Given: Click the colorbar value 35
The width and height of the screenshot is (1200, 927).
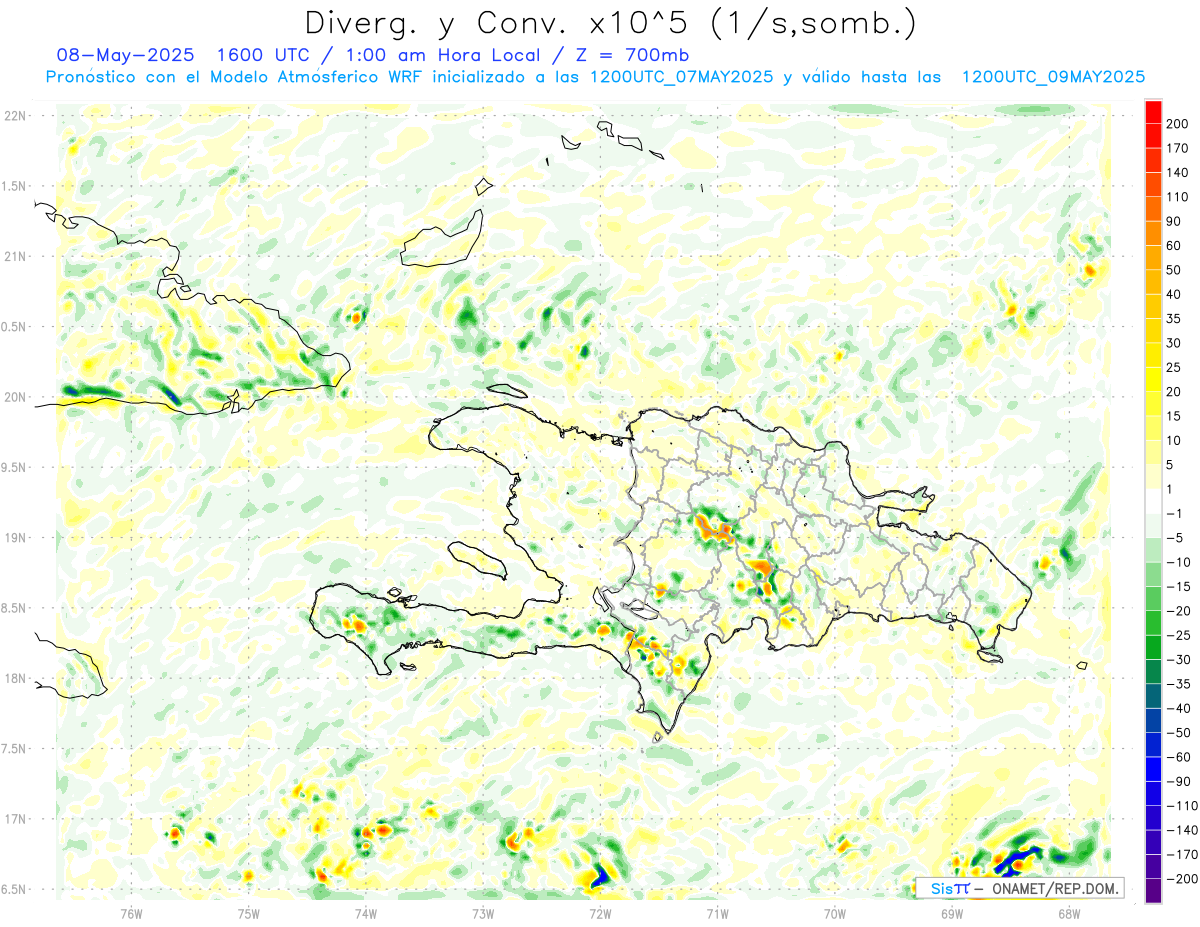Looking at the screenshot, I should (x=1174, y=319).
